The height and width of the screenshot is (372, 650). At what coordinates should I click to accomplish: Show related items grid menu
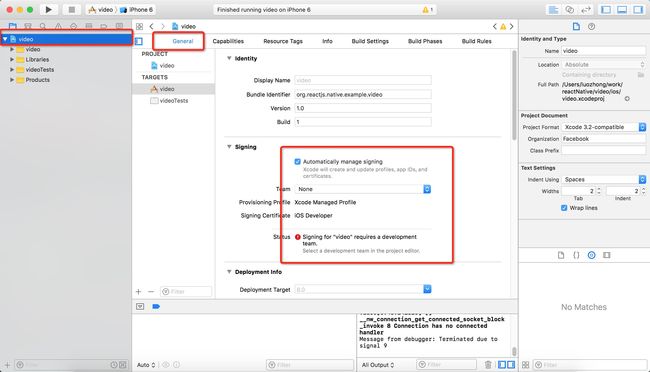[x=139, y=27]
